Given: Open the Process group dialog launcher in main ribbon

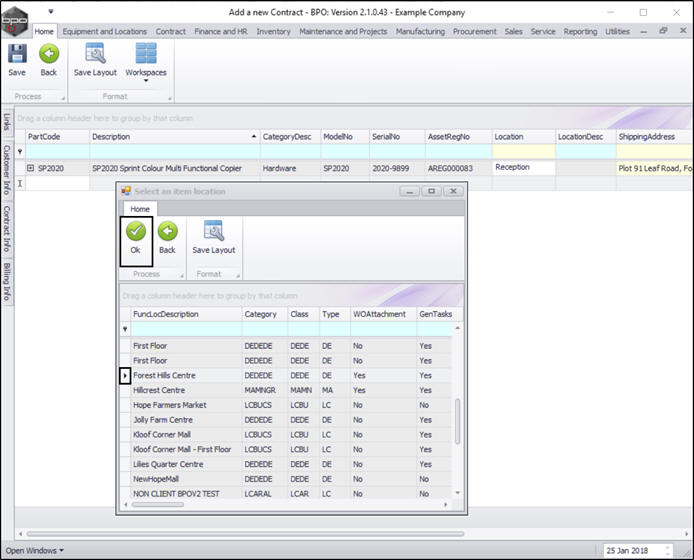Looking at the screenshot, I should 63,98.
